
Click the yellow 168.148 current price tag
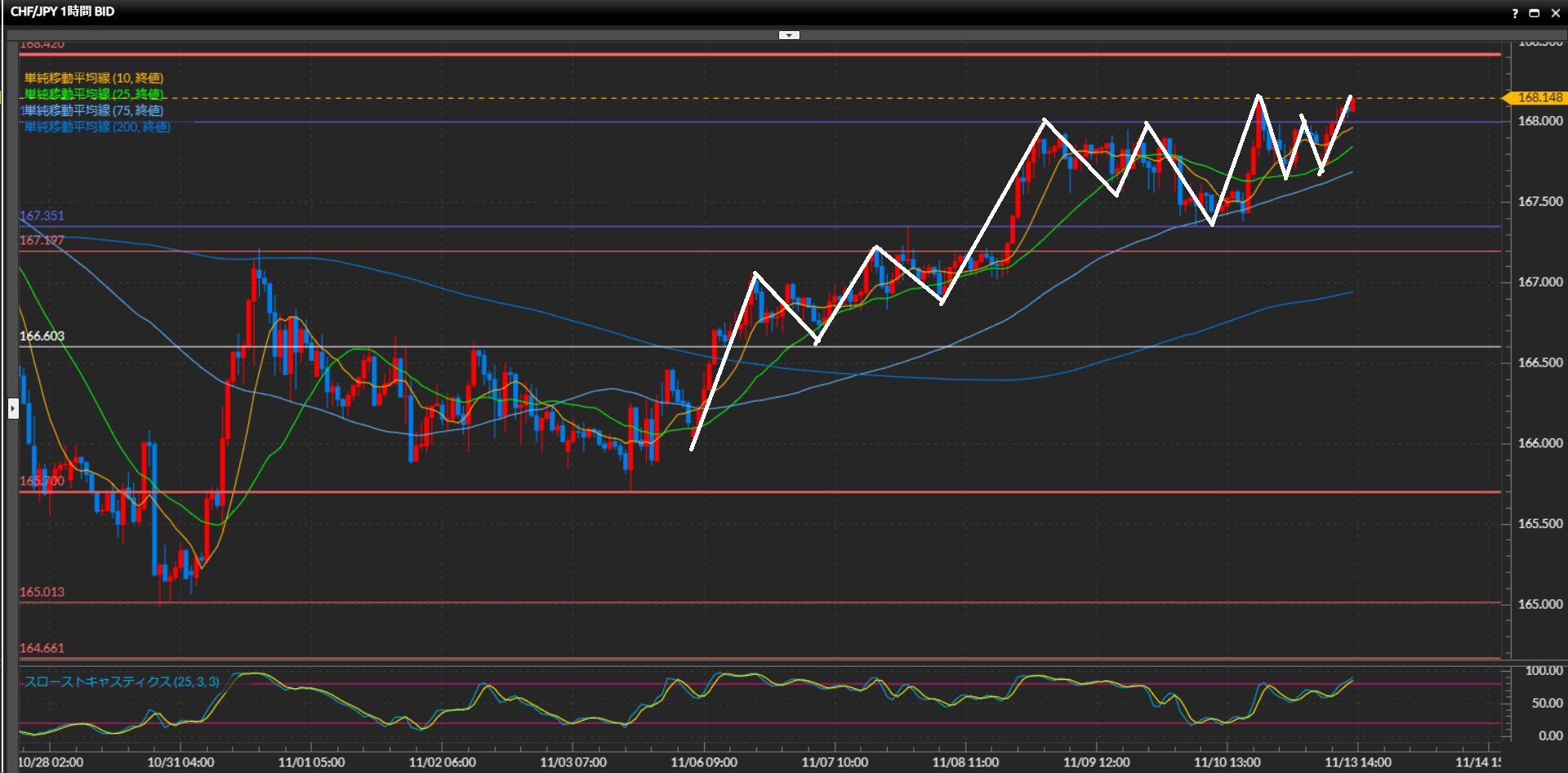point(1539,98)
